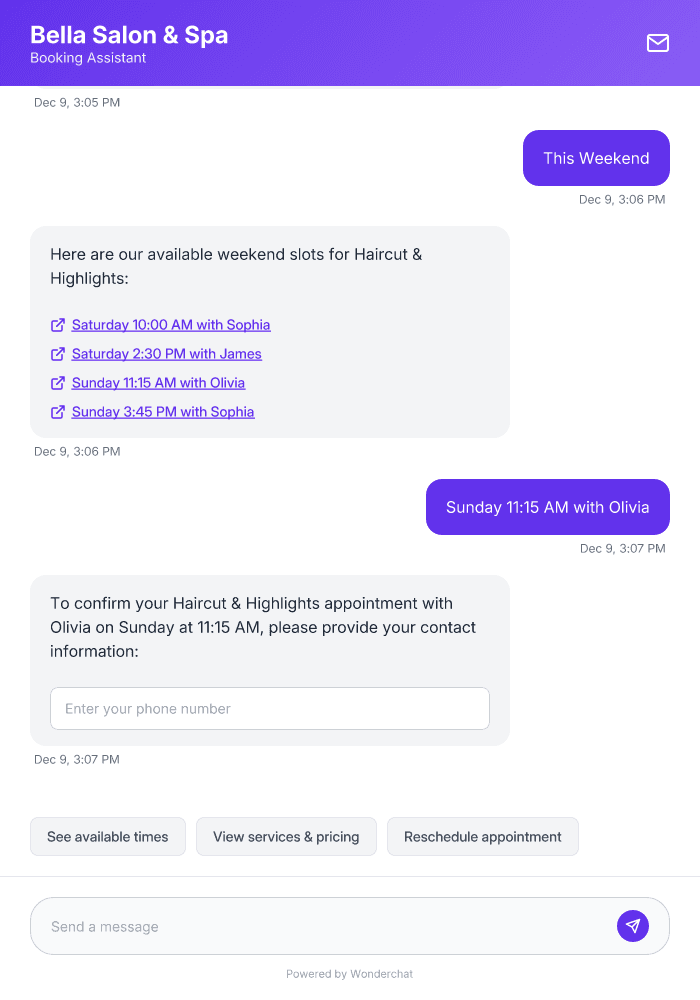Open the Powered by Wonderchat link
This screenshot has height=1000, width=700.
349,973
